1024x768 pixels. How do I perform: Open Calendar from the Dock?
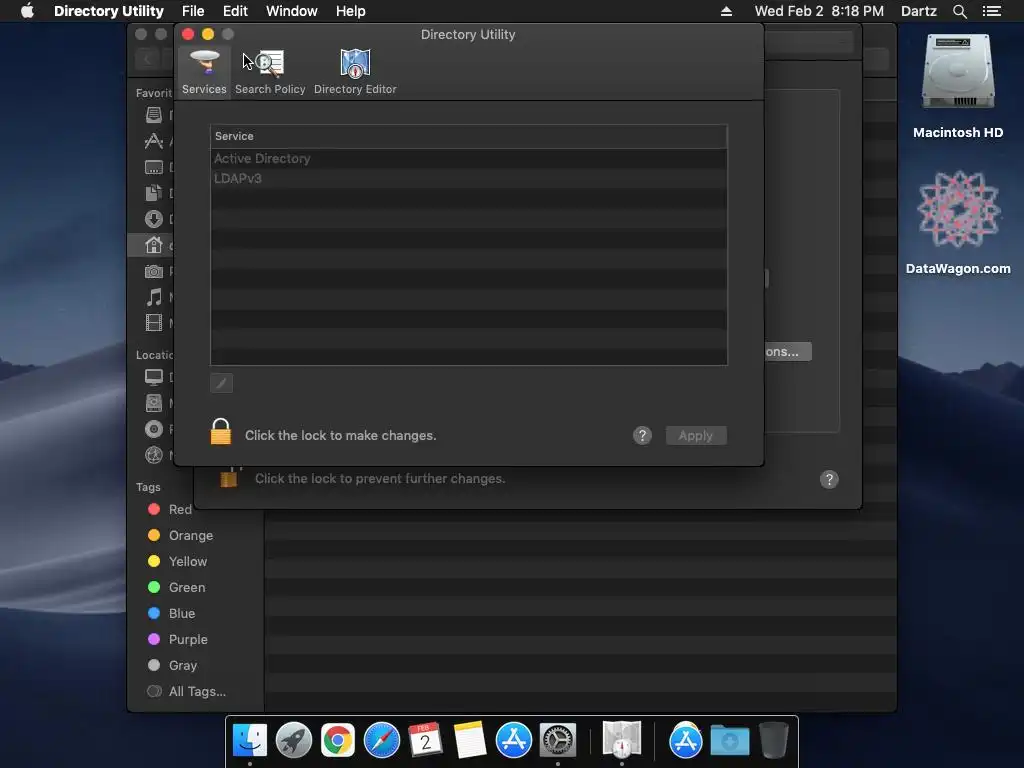click(x=425, y=740)
